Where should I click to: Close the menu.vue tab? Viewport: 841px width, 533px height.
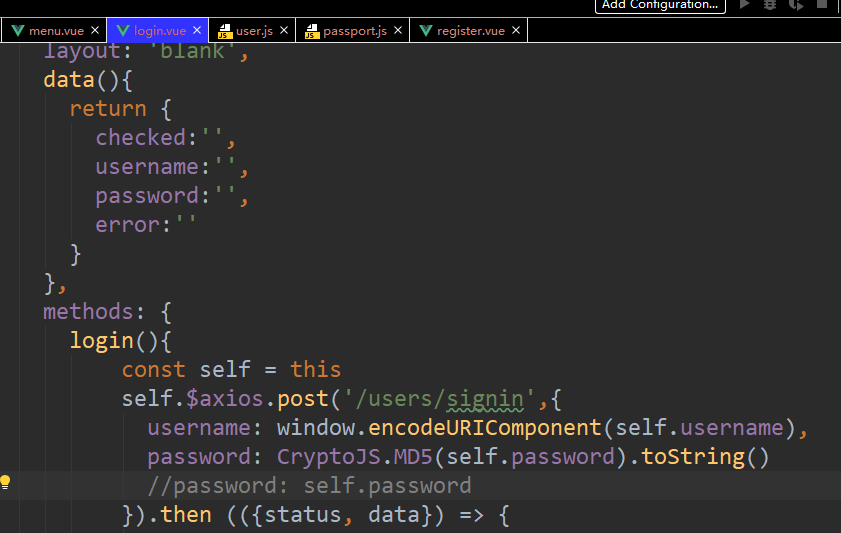95,31
